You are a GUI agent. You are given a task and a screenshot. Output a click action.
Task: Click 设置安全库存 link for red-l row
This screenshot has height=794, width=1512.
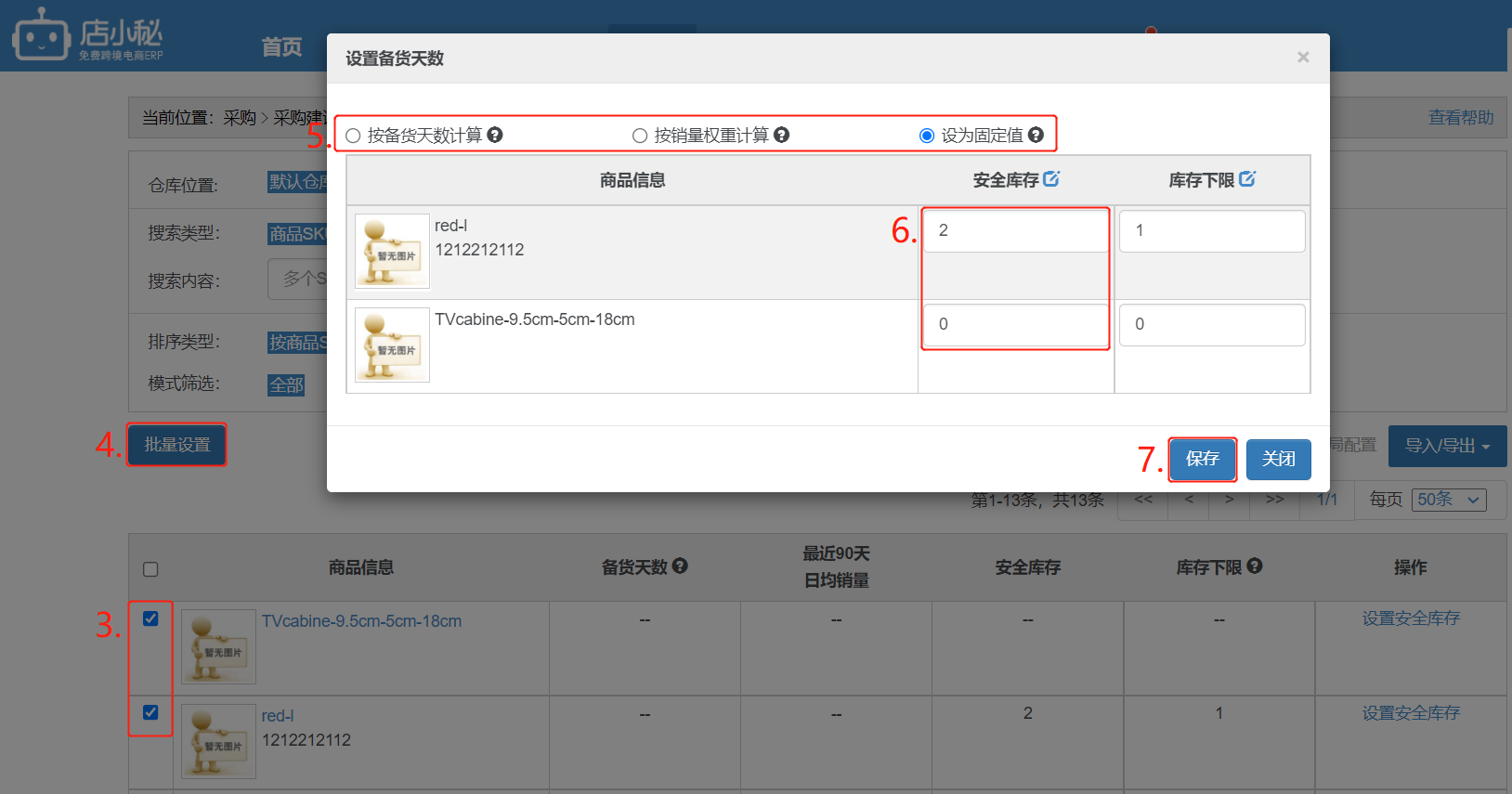pyautogui.click(x=1411, y=713)
